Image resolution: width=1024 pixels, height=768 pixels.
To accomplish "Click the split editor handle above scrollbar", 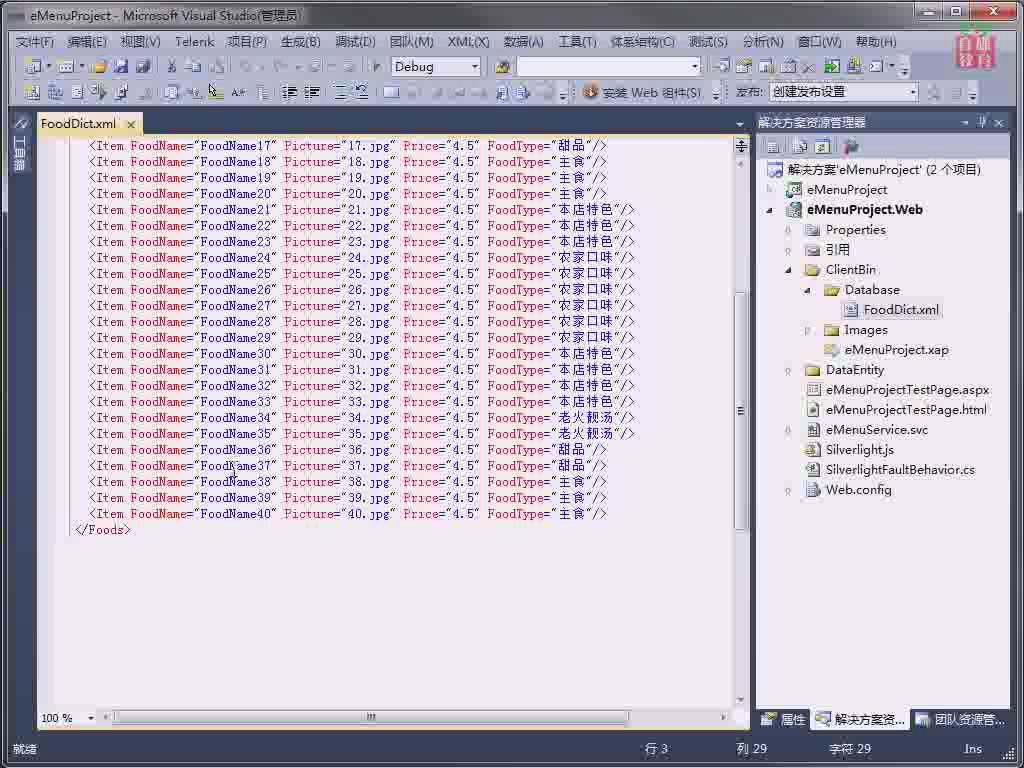I will click(x=741, y=146).
